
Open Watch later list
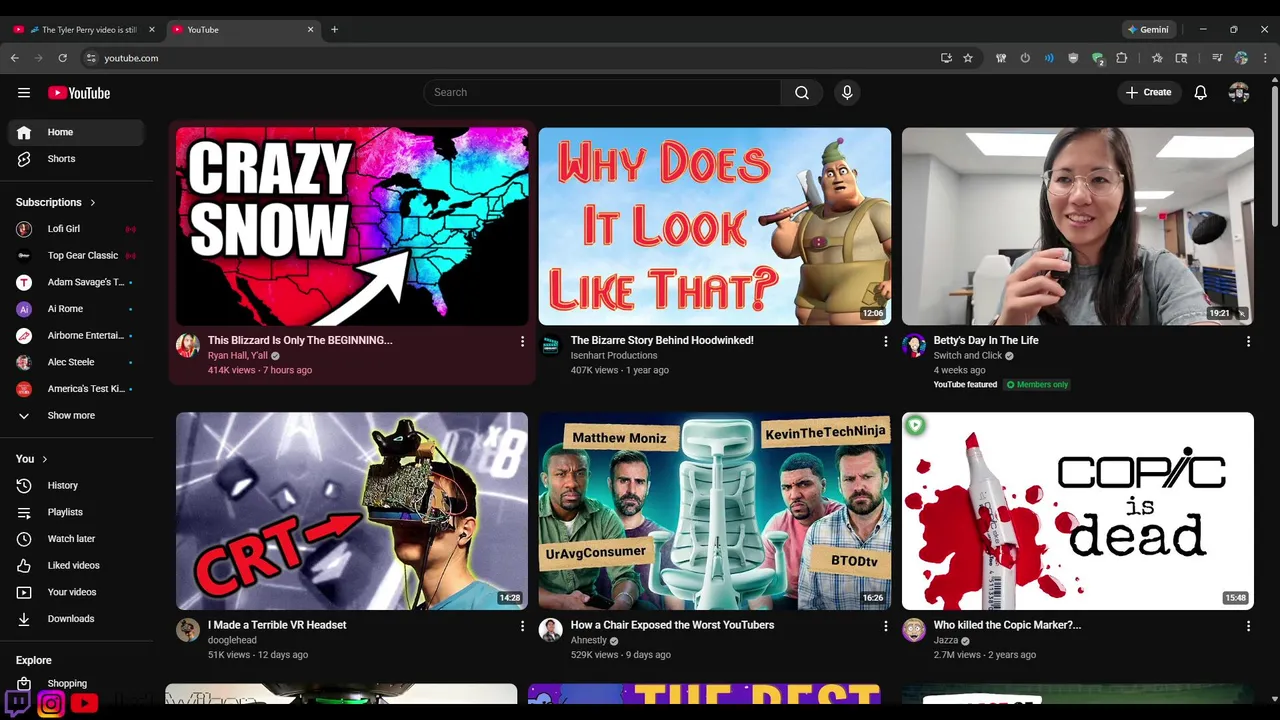pyautogui.click(x=76, y=539)
